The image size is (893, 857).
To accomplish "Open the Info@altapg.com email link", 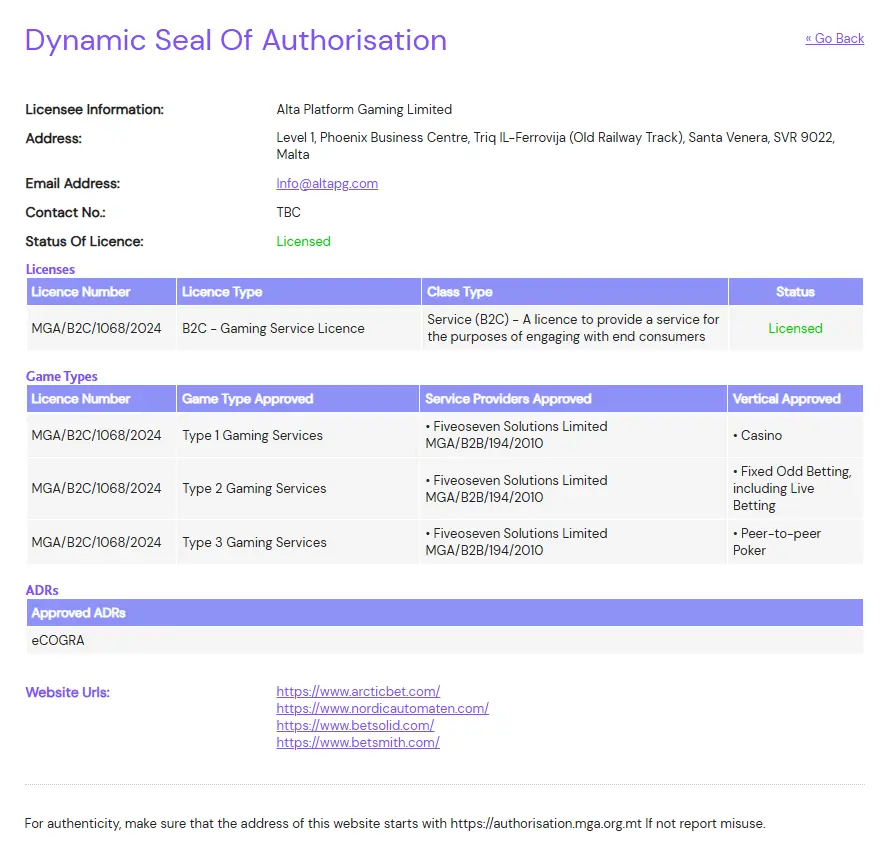I will coord(327,184).
